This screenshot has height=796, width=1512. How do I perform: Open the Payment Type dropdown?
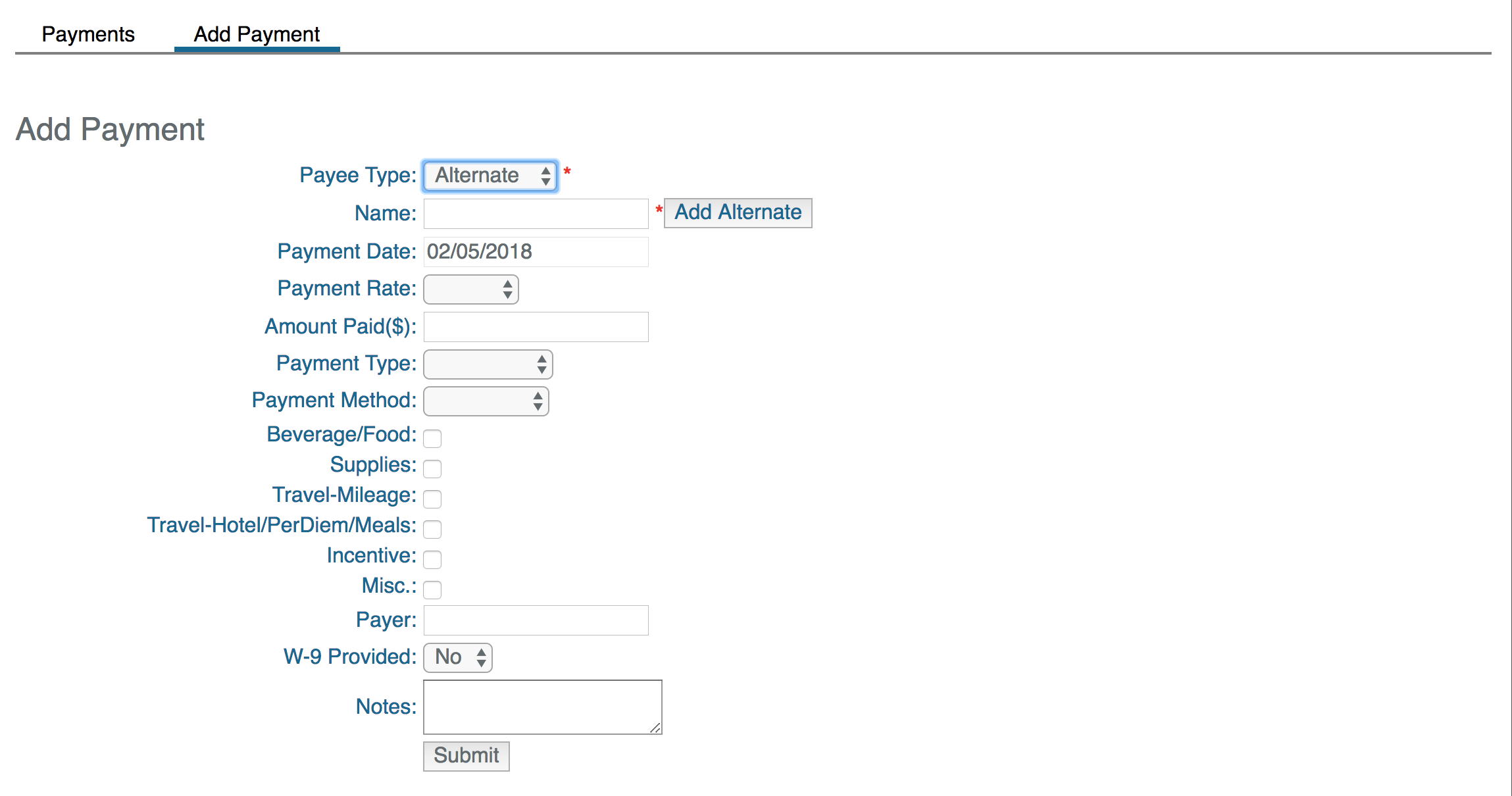coord(488,364)
